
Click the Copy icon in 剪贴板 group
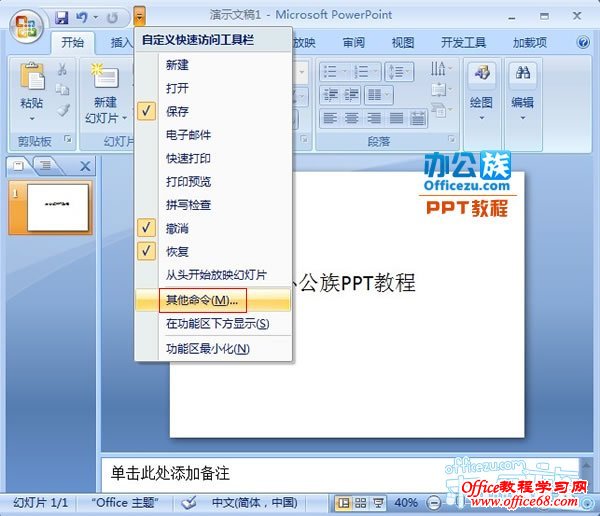coord(62,90)
